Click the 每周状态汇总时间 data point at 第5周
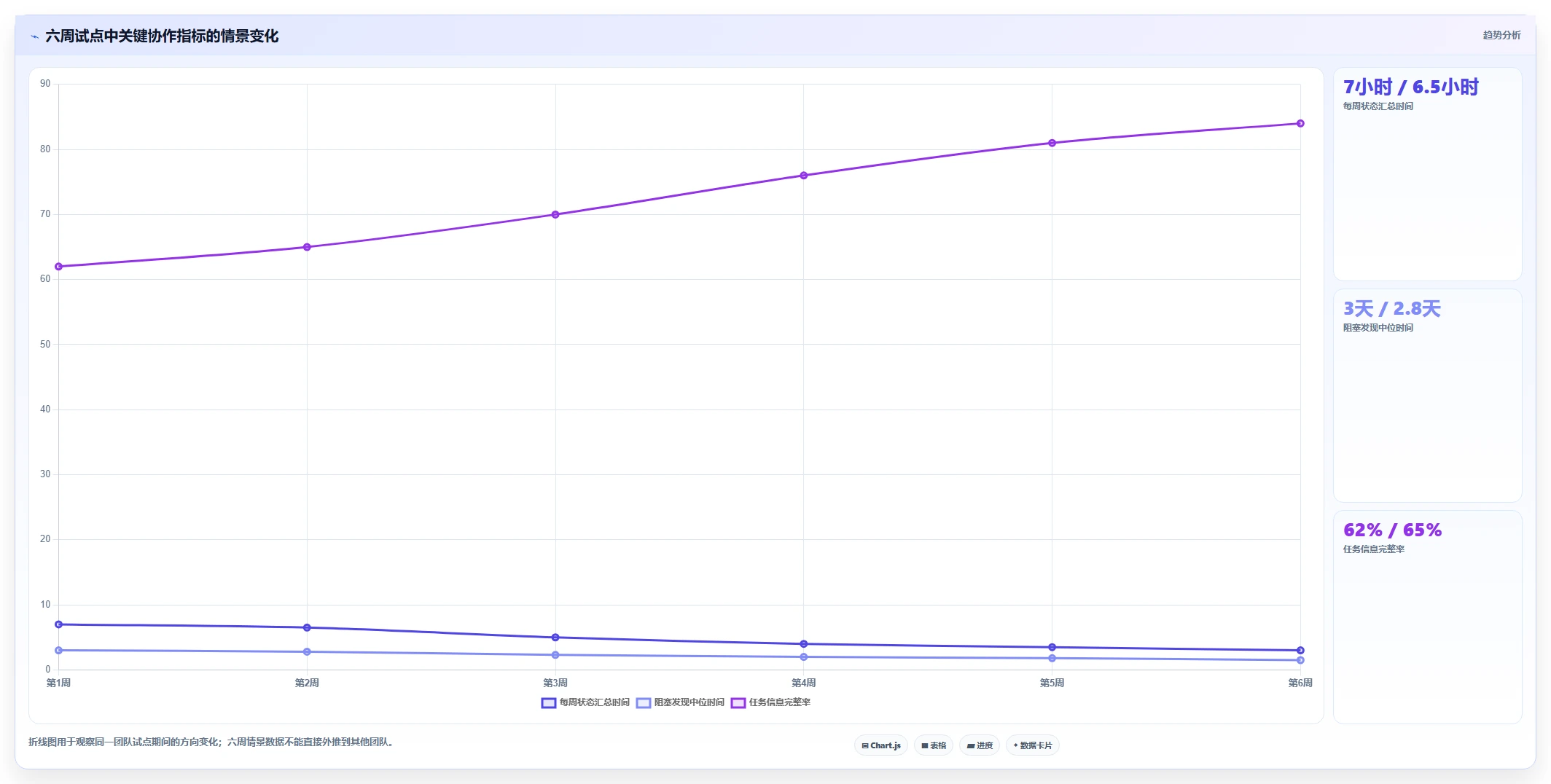Image resolution: width=1551 pixels, height=784 pixels. tap(1052, 647)
